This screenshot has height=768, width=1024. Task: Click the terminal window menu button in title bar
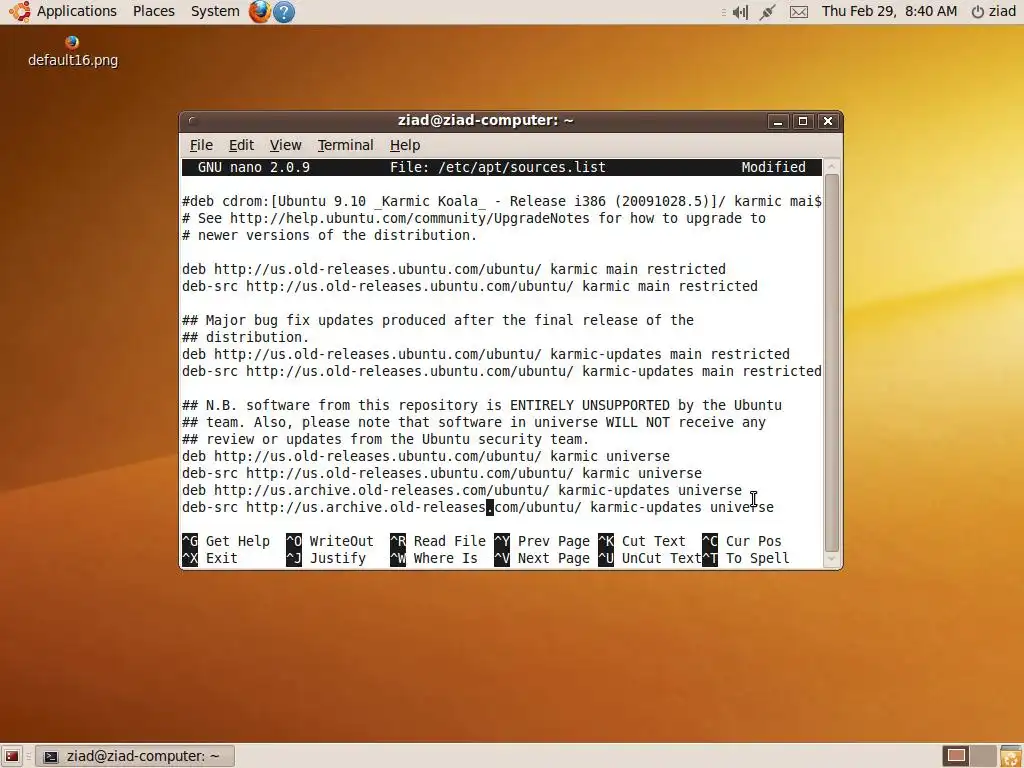click(x=192, y=121)
